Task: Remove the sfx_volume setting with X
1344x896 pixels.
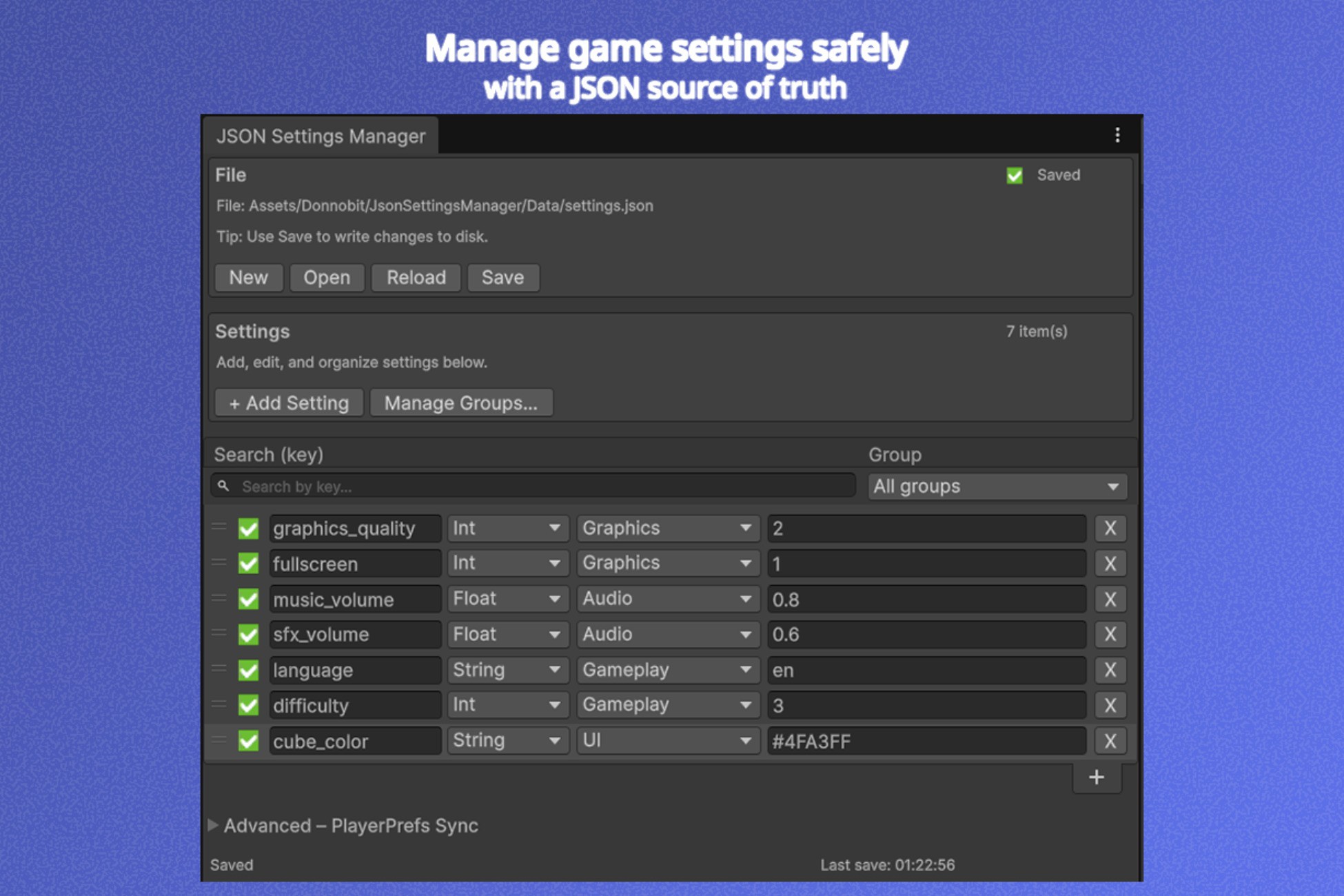Action: coord(1110,634)
